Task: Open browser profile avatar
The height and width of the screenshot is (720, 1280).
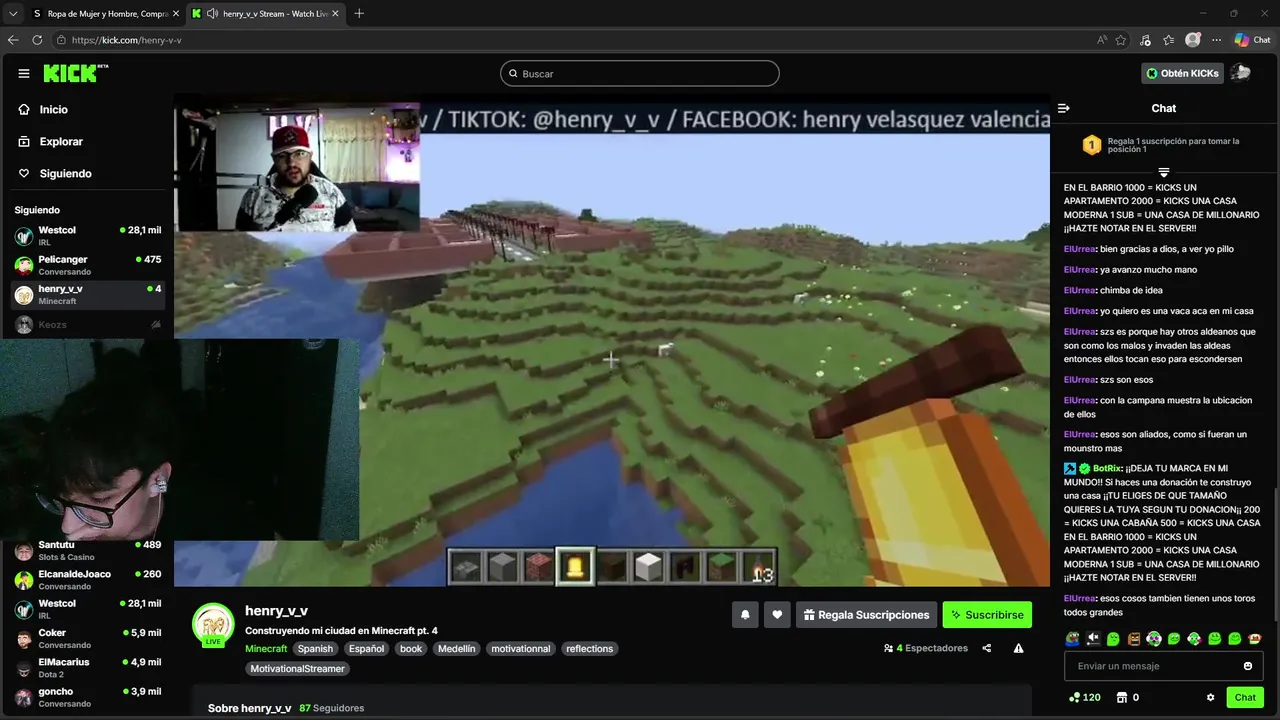Action: click(1193, 40)
